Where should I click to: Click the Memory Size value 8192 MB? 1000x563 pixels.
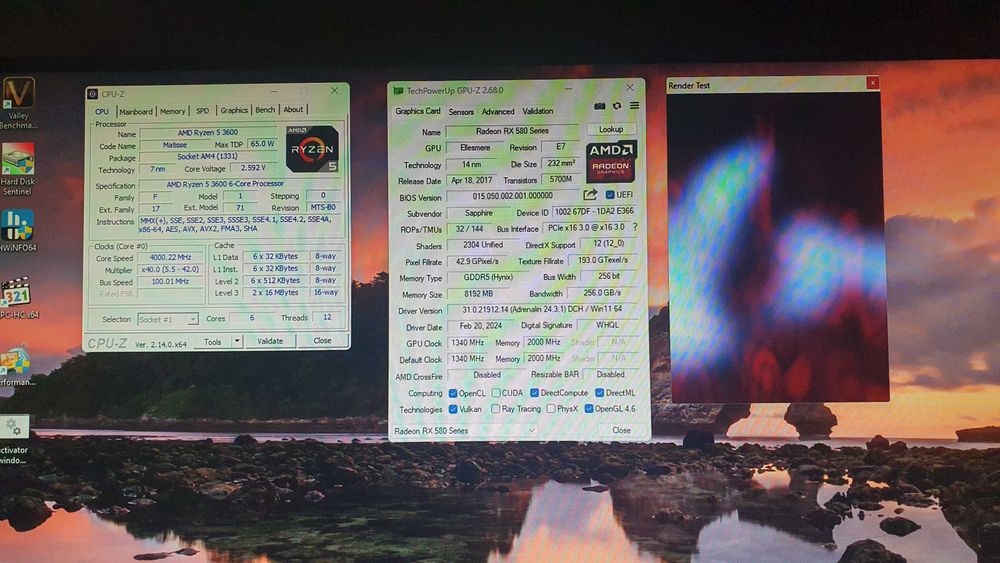click(x=478, y=294)
